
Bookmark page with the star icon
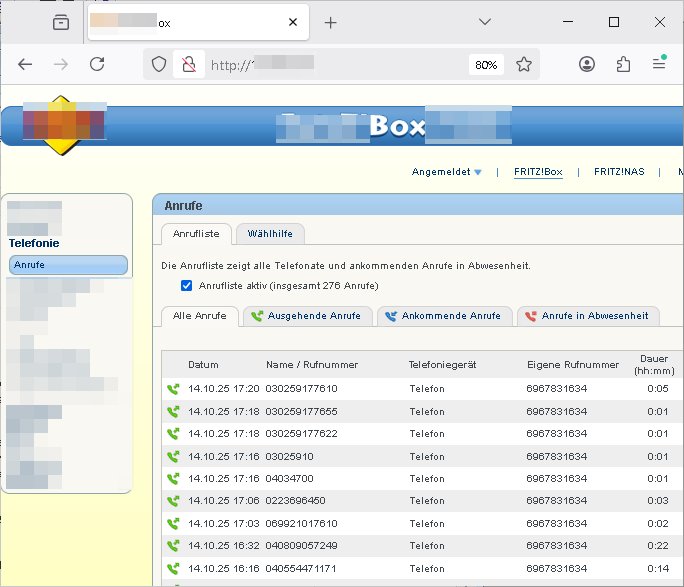pyautogui.click(x=524, y=64)
